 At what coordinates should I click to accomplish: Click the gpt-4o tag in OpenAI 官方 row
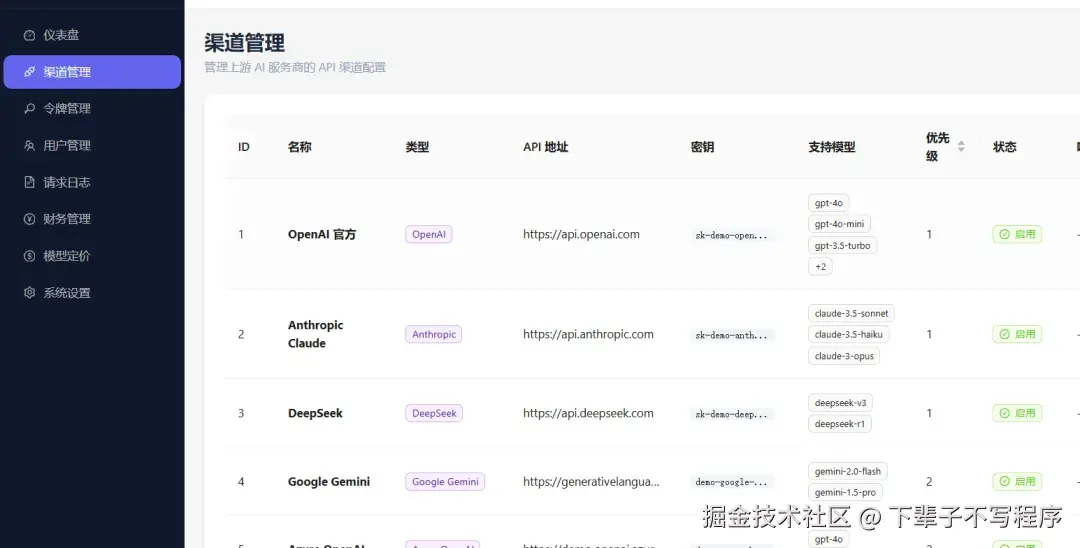[x=829, y=203]
